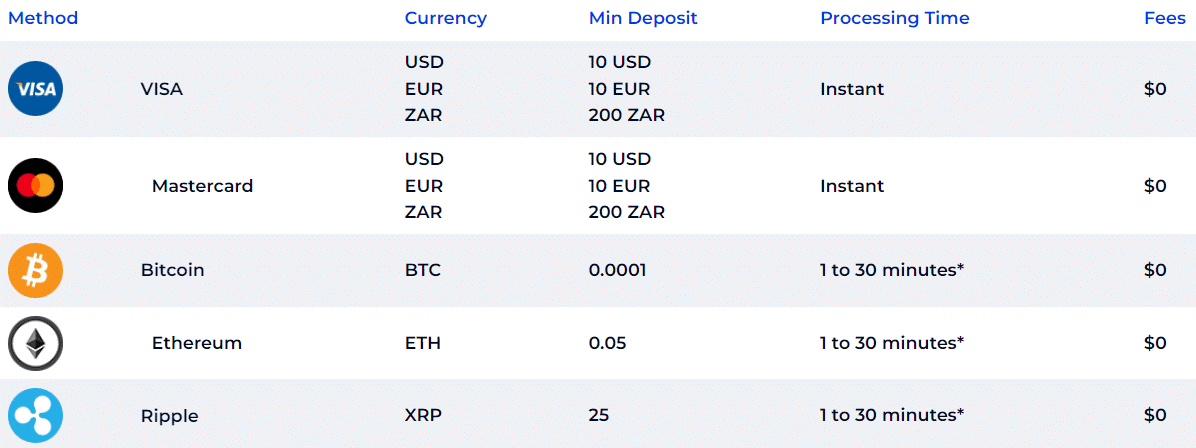Screen dimensions: 1196x448
Task: Click the Method column header
Action: [x=43, y=18]
